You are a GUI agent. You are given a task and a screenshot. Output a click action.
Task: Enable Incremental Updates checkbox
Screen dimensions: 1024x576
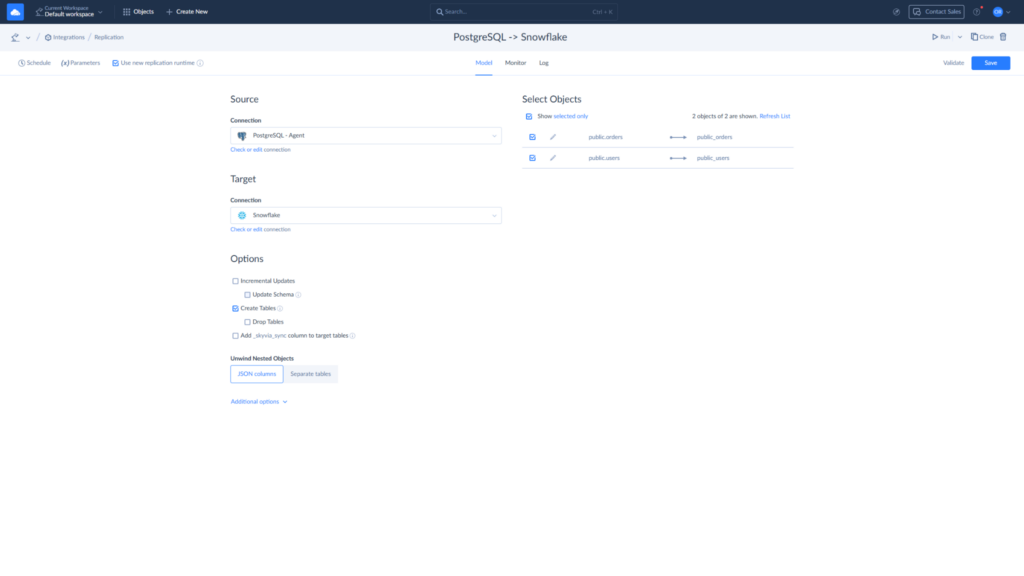[x=235, y=281]
